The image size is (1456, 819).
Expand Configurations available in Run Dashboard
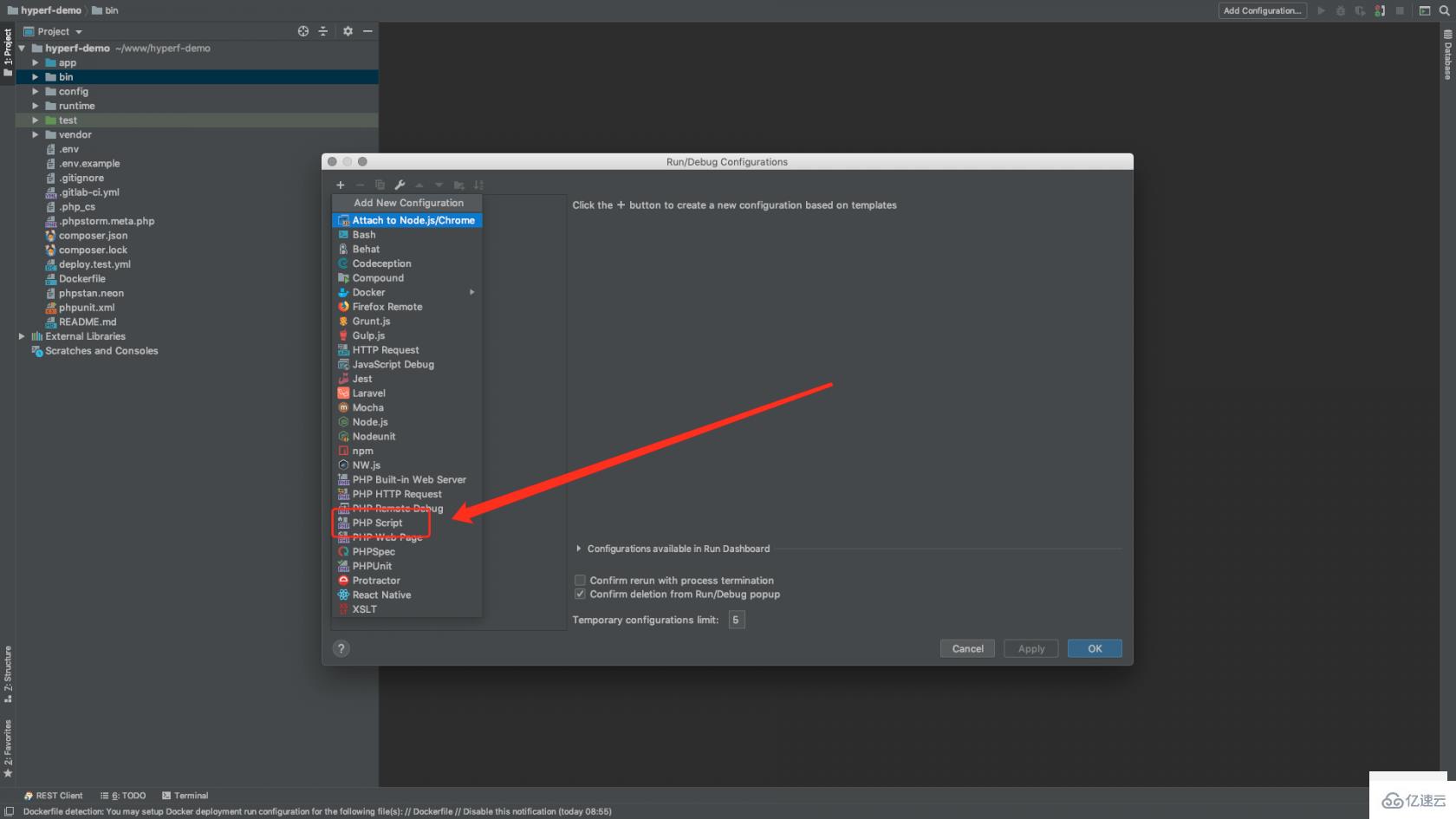579,549
